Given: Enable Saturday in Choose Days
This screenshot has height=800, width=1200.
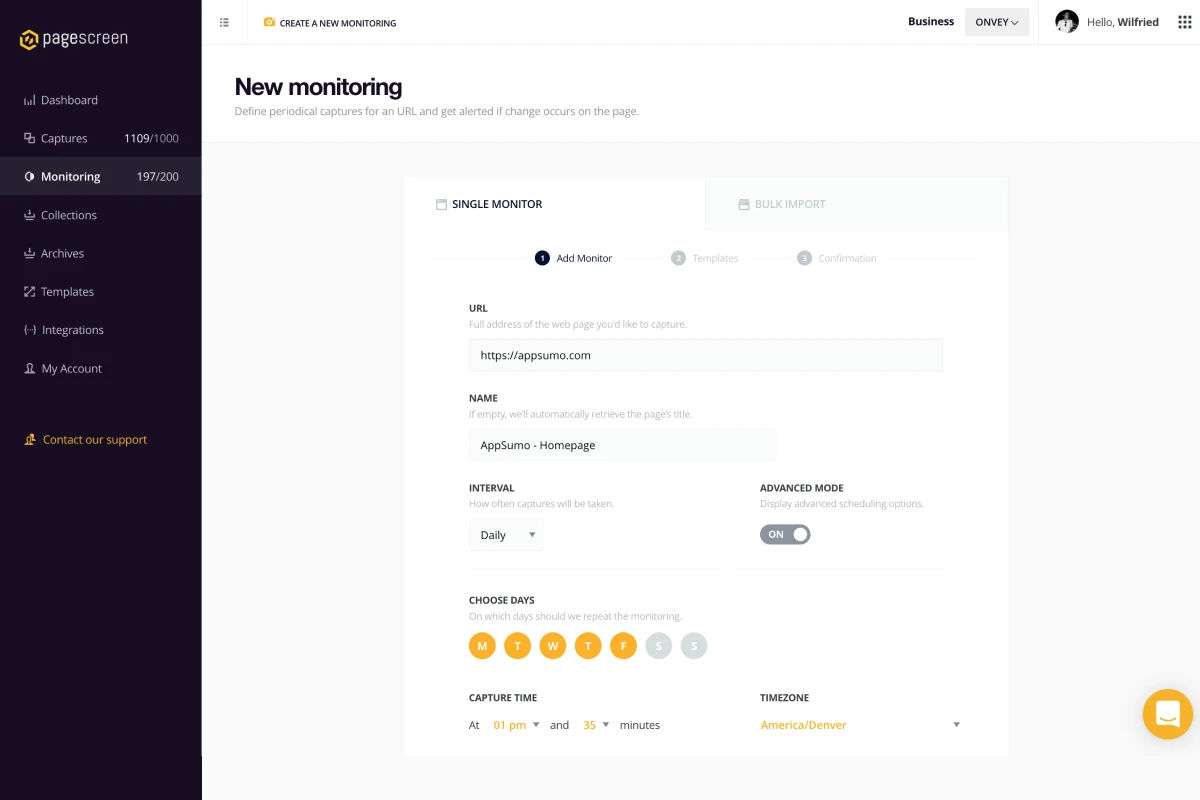Looking at the screenshot, I should (658, 646).
